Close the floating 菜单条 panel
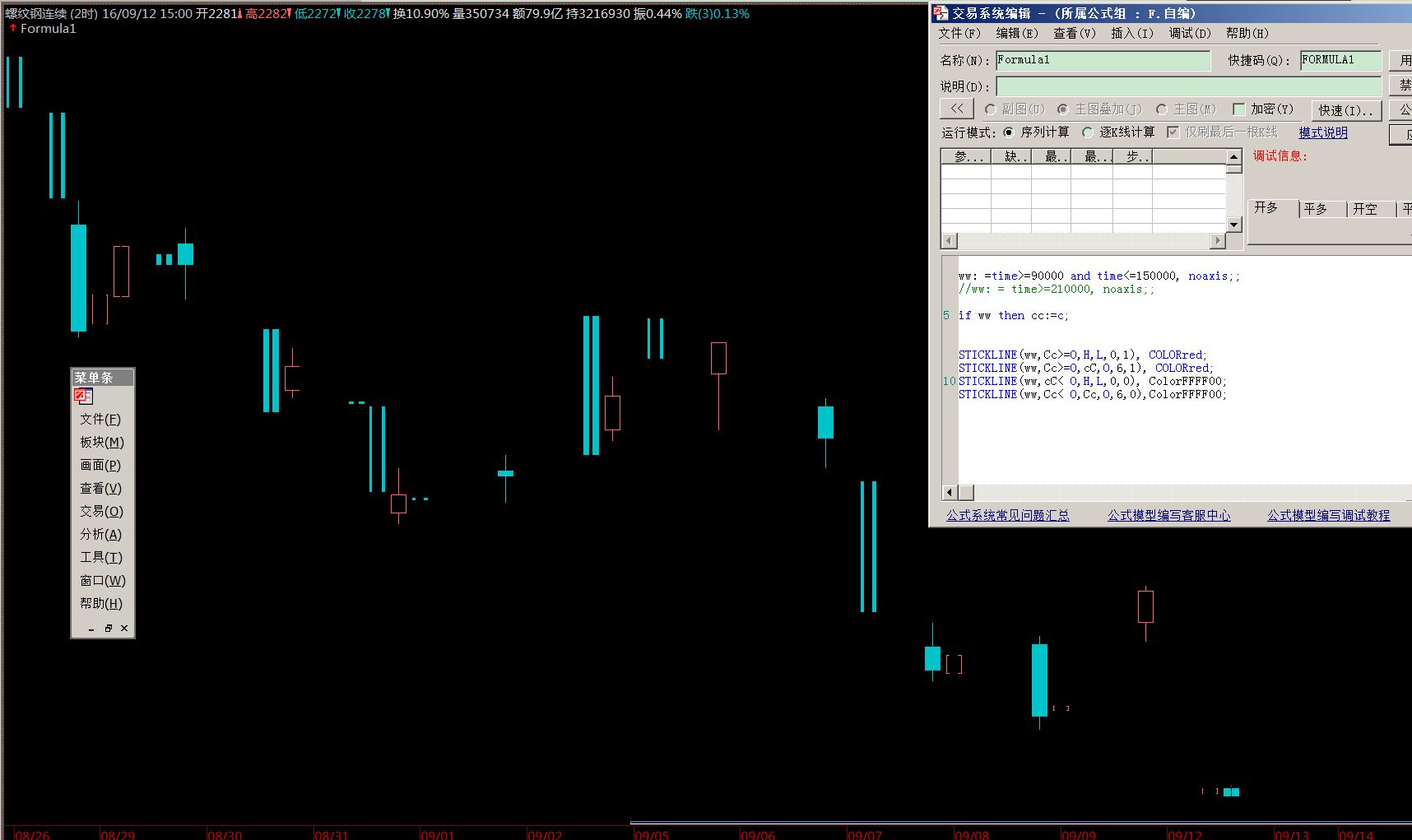1412x840 pixels. pos(124,629)
